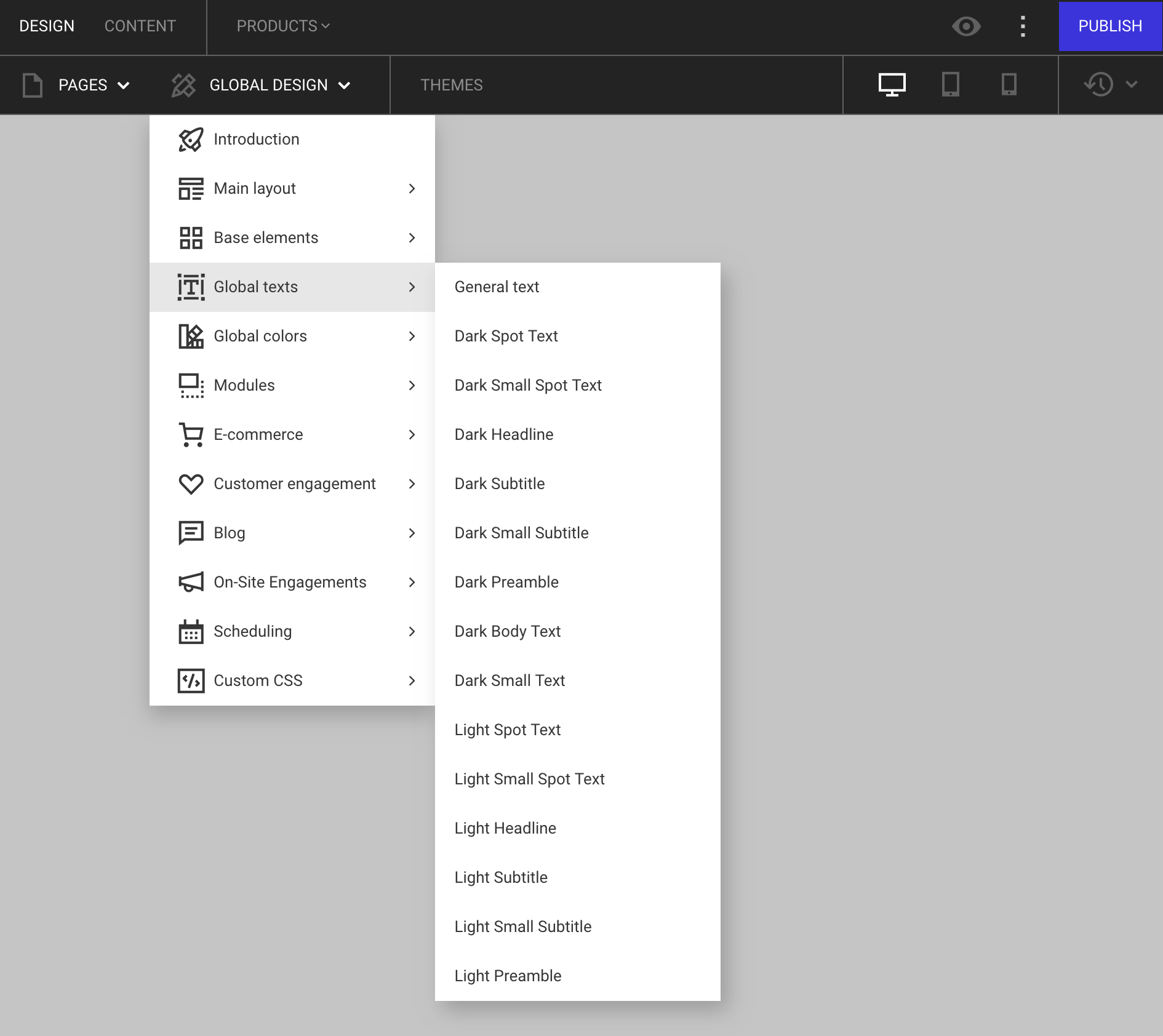Switch to desktop preview mode

pos(892,85)
